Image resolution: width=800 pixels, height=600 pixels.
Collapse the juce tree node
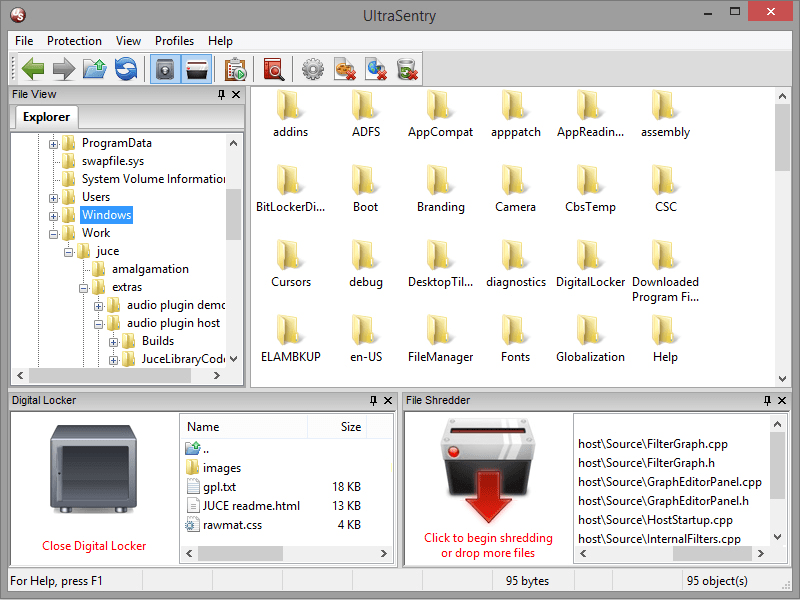pos(68,252)
